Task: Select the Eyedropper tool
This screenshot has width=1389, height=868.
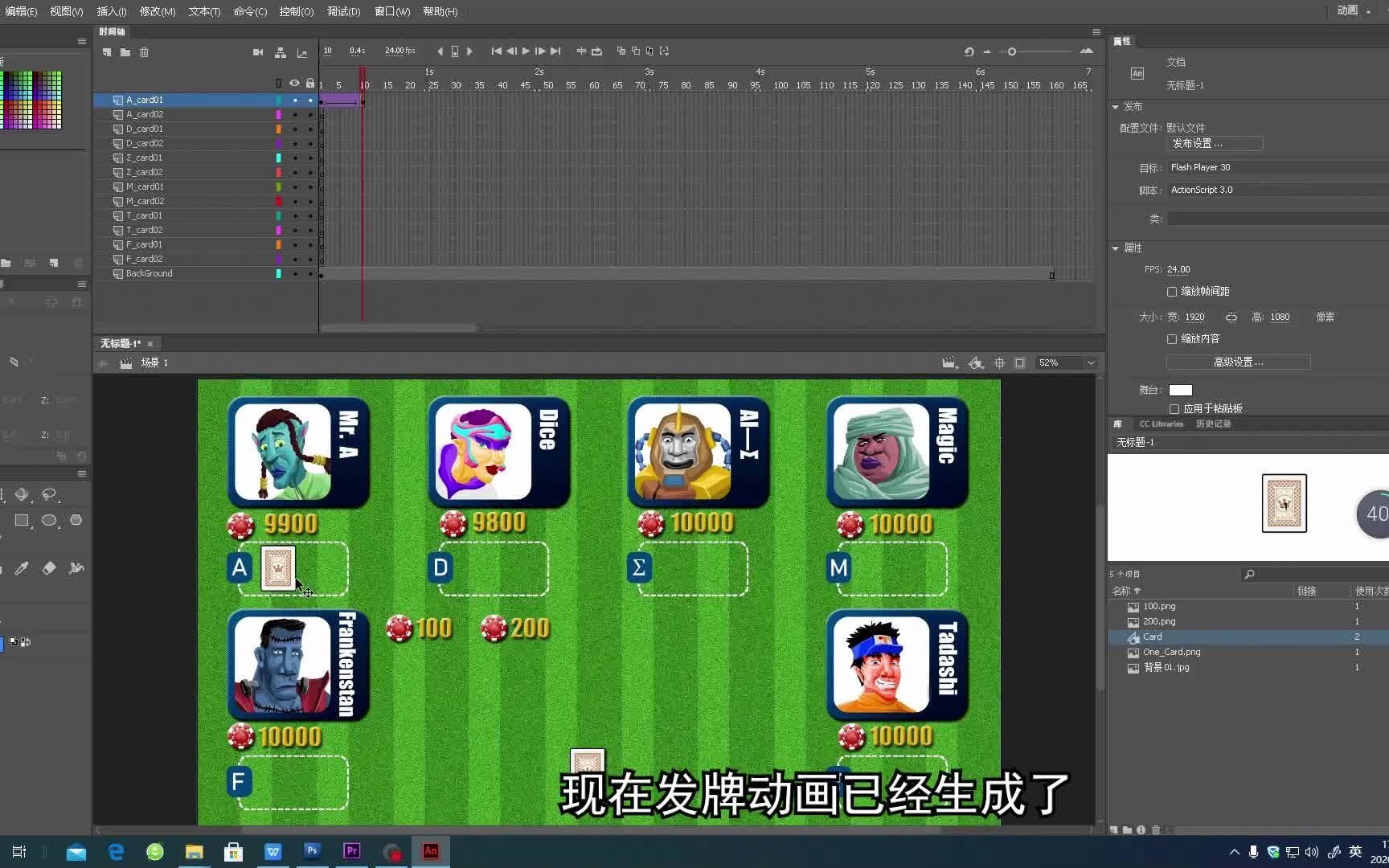Action: 22,568
